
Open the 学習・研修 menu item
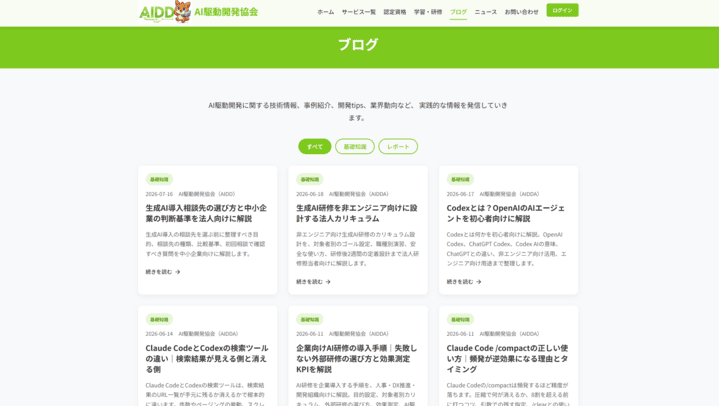[428, 12]
